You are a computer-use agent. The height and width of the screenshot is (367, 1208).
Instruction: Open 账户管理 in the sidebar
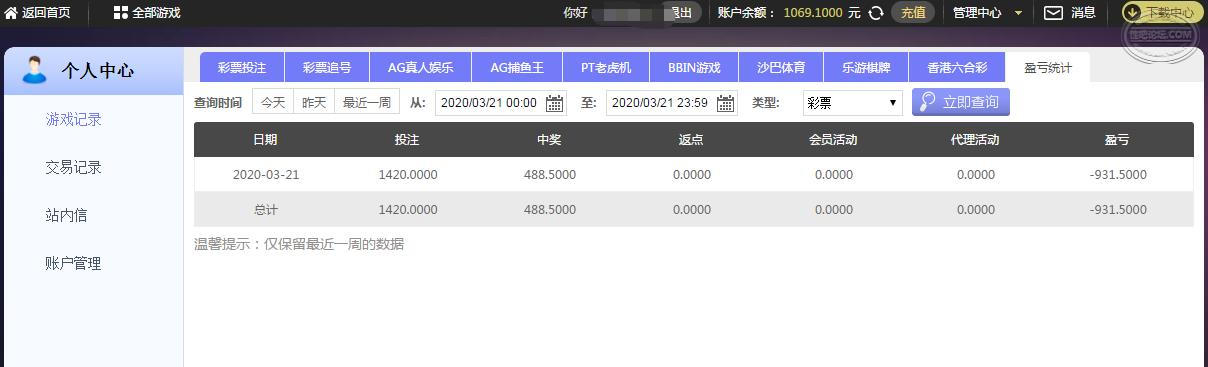[x=74, y=263]
